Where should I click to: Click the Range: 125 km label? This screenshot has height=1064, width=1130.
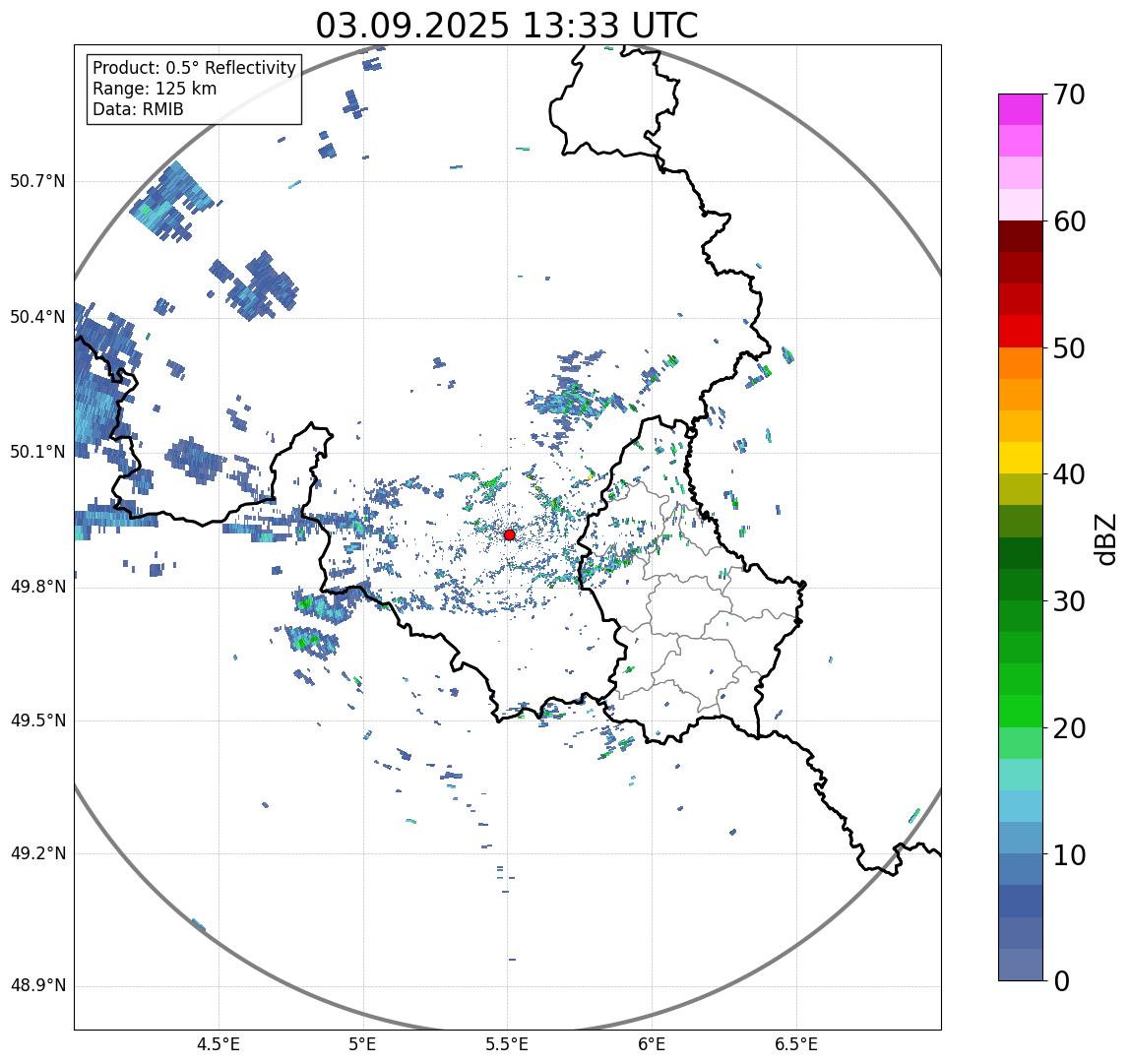click(x=155, y=89)
